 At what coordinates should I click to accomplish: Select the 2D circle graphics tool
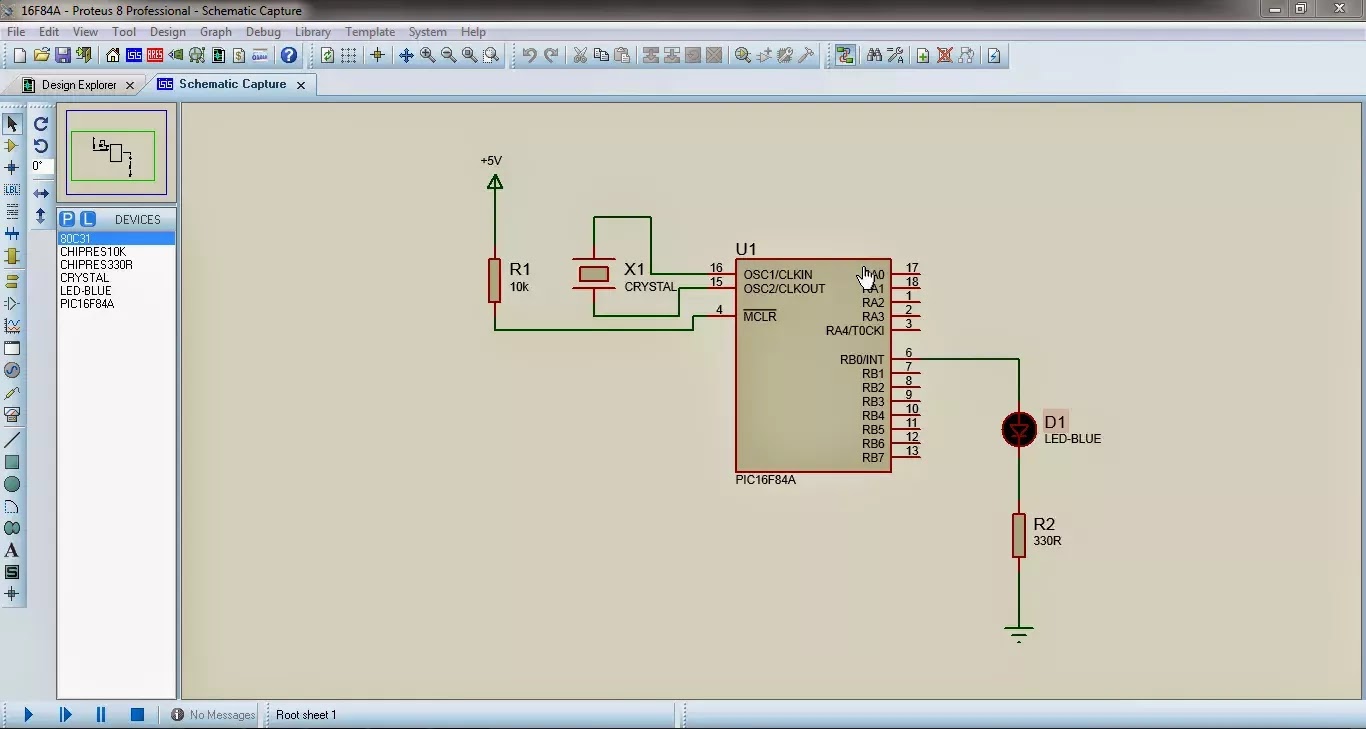click(x=12, y=484)
